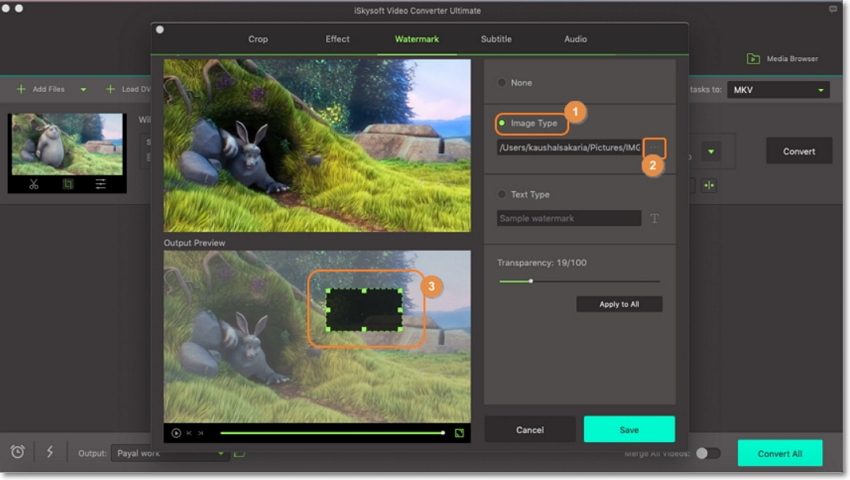Click the alarm clock schedule icon

[x=18, y=452]
